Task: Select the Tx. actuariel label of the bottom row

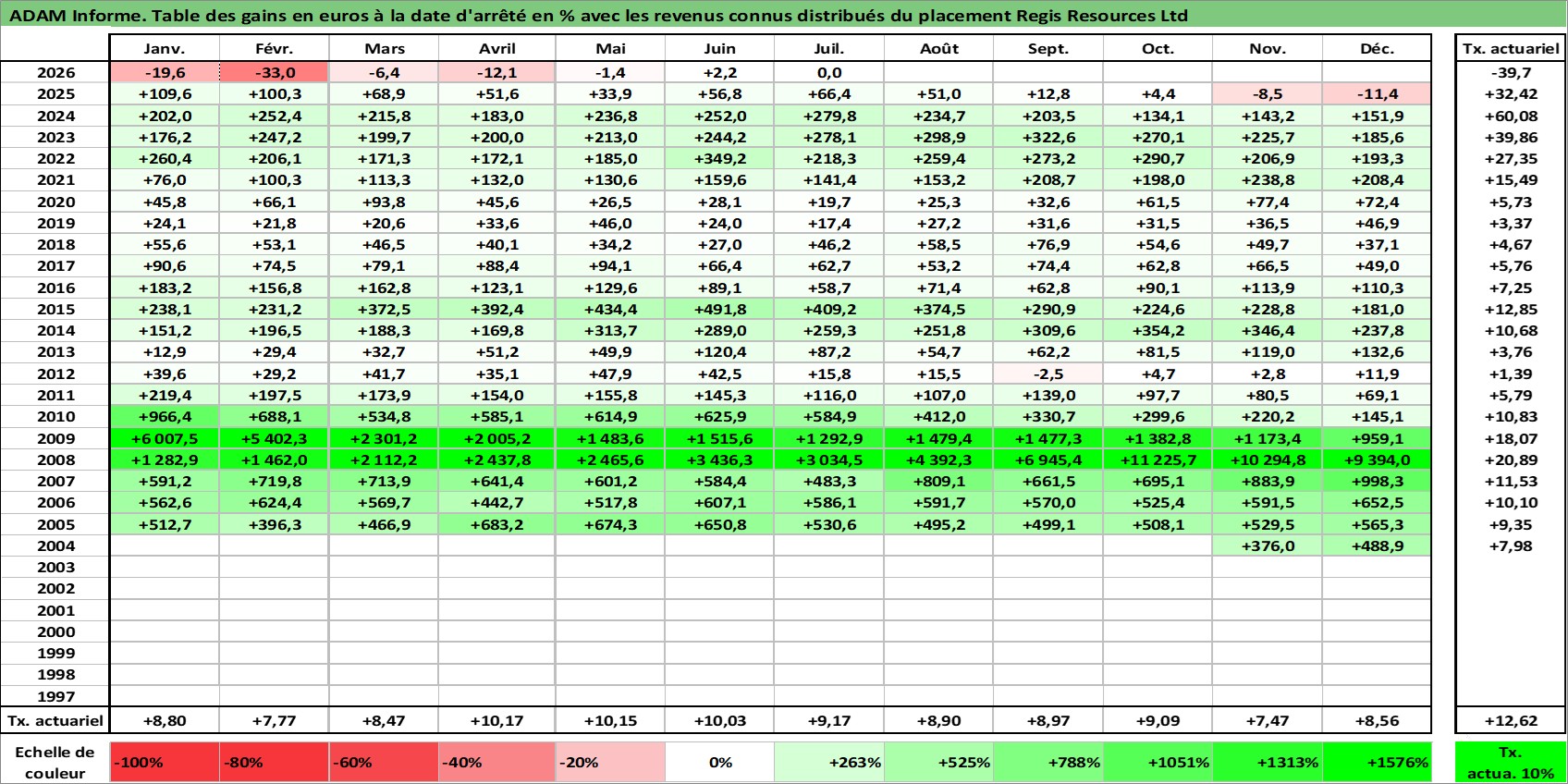Action: point(55,720)
